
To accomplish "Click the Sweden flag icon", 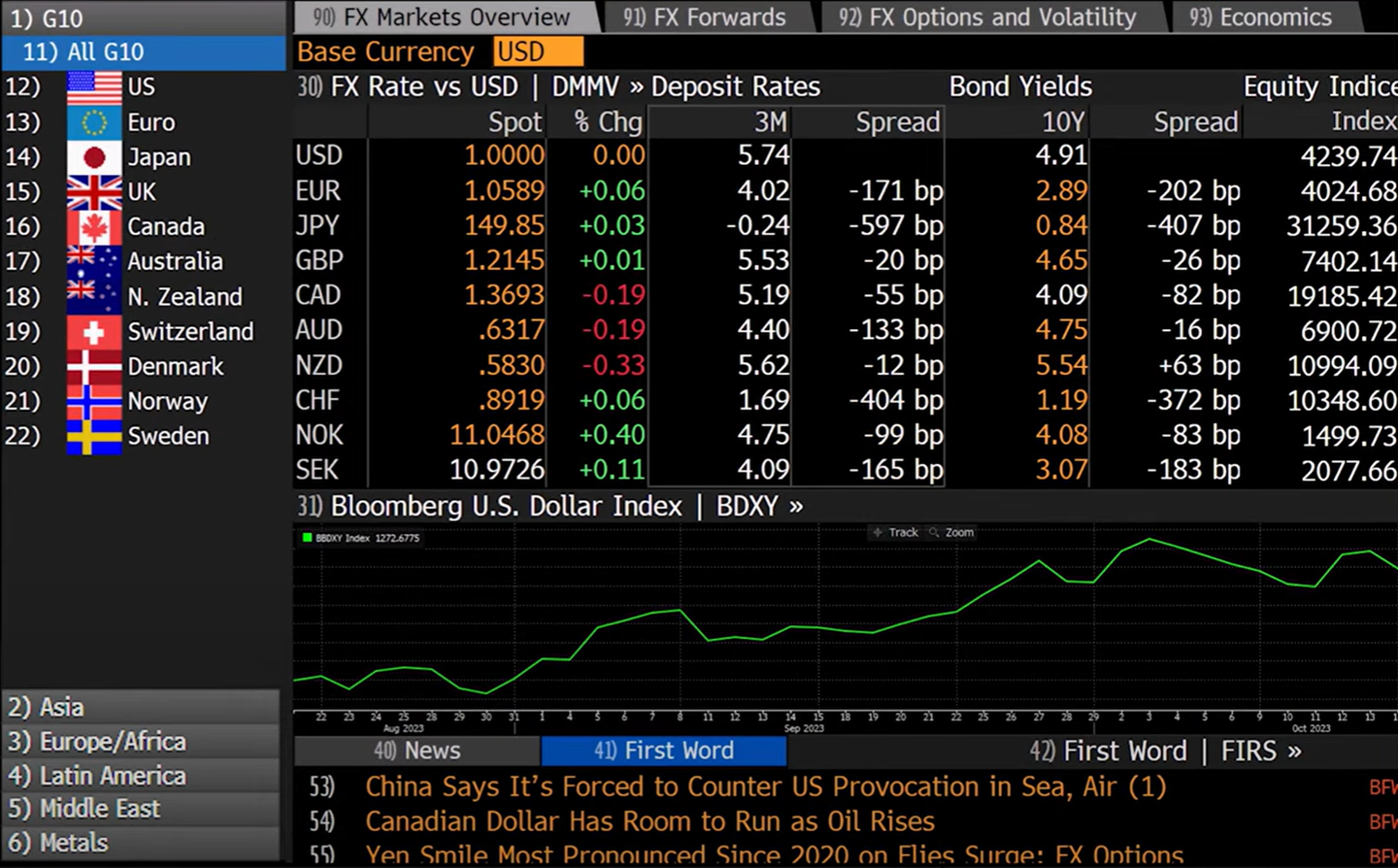I will [x=94, y=436].
